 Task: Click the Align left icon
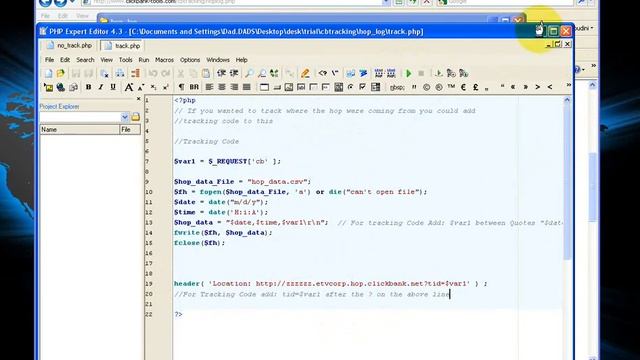[209, 87]
